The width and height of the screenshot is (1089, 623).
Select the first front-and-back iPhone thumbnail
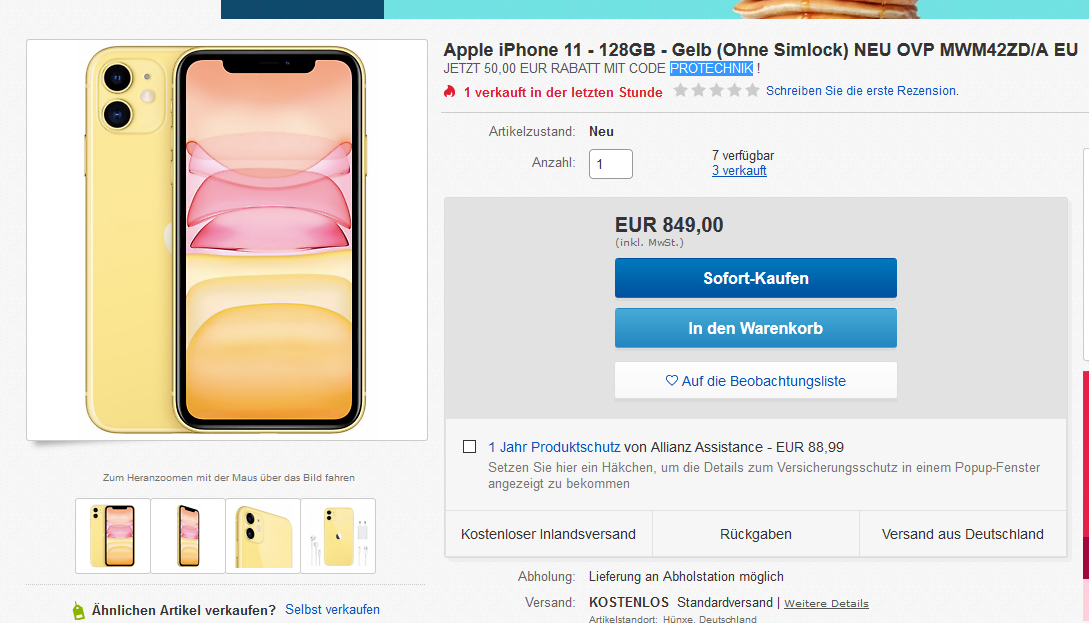point(113,536)
